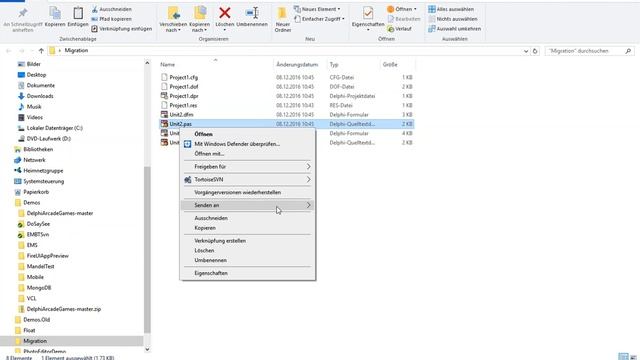Refresh the address bar location
Viewport: 640px width, 360px height.
click(x=535, y=51)
